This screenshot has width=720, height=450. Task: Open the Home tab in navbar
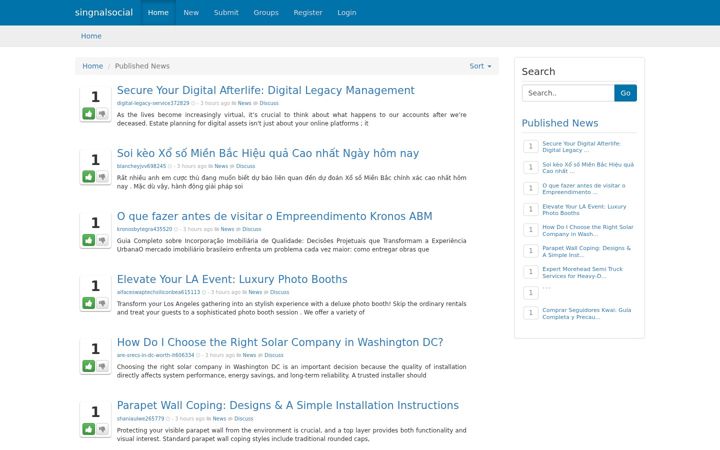pos(158,12)
